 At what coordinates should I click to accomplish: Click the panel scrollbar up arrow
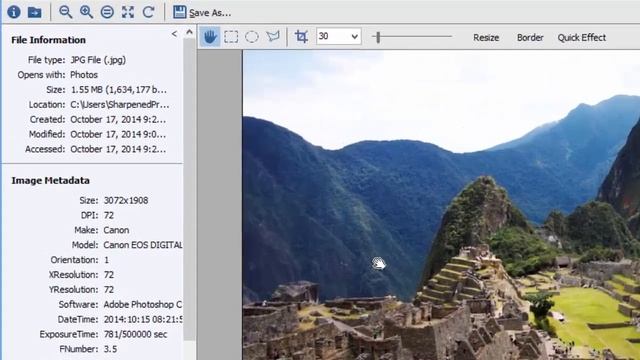[x=189, y=31]
